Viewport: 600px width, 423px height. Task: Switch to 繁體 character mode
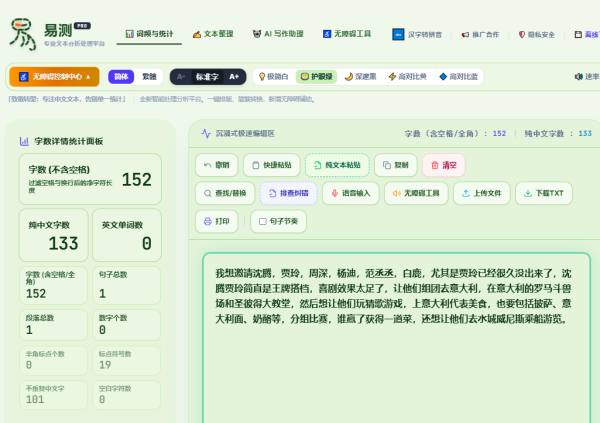tap(149, 77)
